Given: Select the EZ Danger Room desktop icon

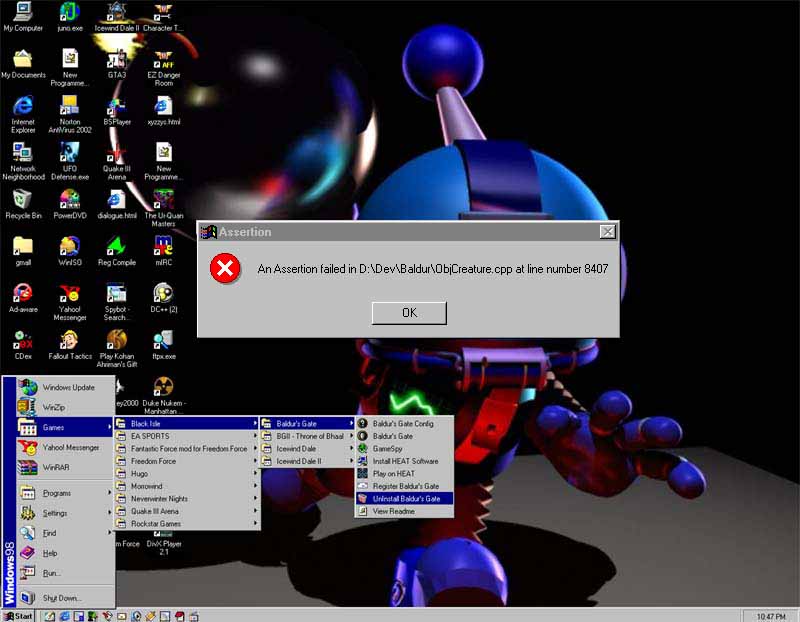Looking at the screenshot, I should pos(164,68).
